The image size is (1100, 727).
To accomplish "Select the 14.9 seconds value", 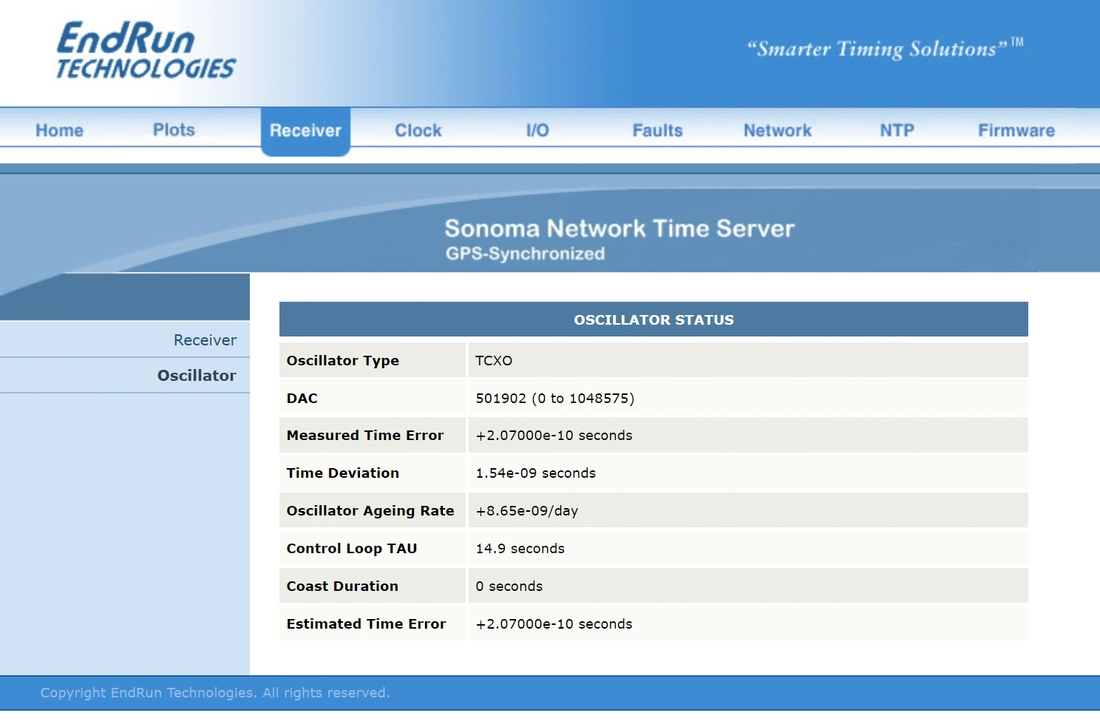I will pos(520,548).
